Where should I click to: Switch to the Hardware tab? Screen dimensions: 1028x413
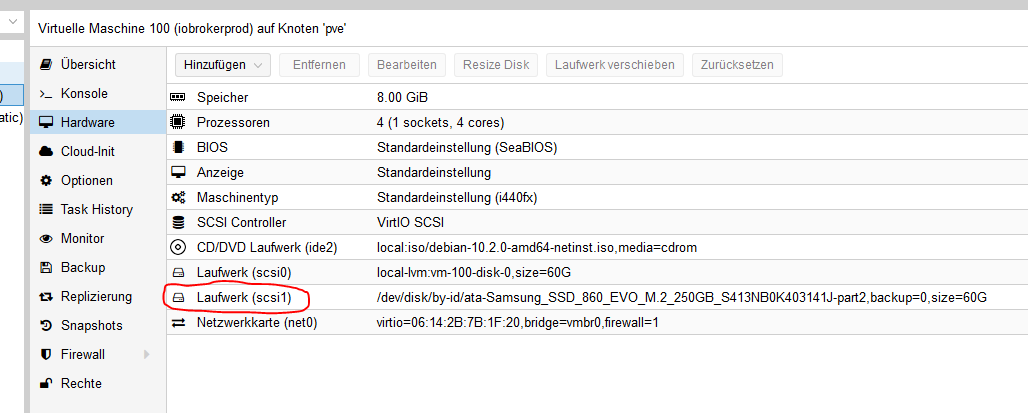98,123
